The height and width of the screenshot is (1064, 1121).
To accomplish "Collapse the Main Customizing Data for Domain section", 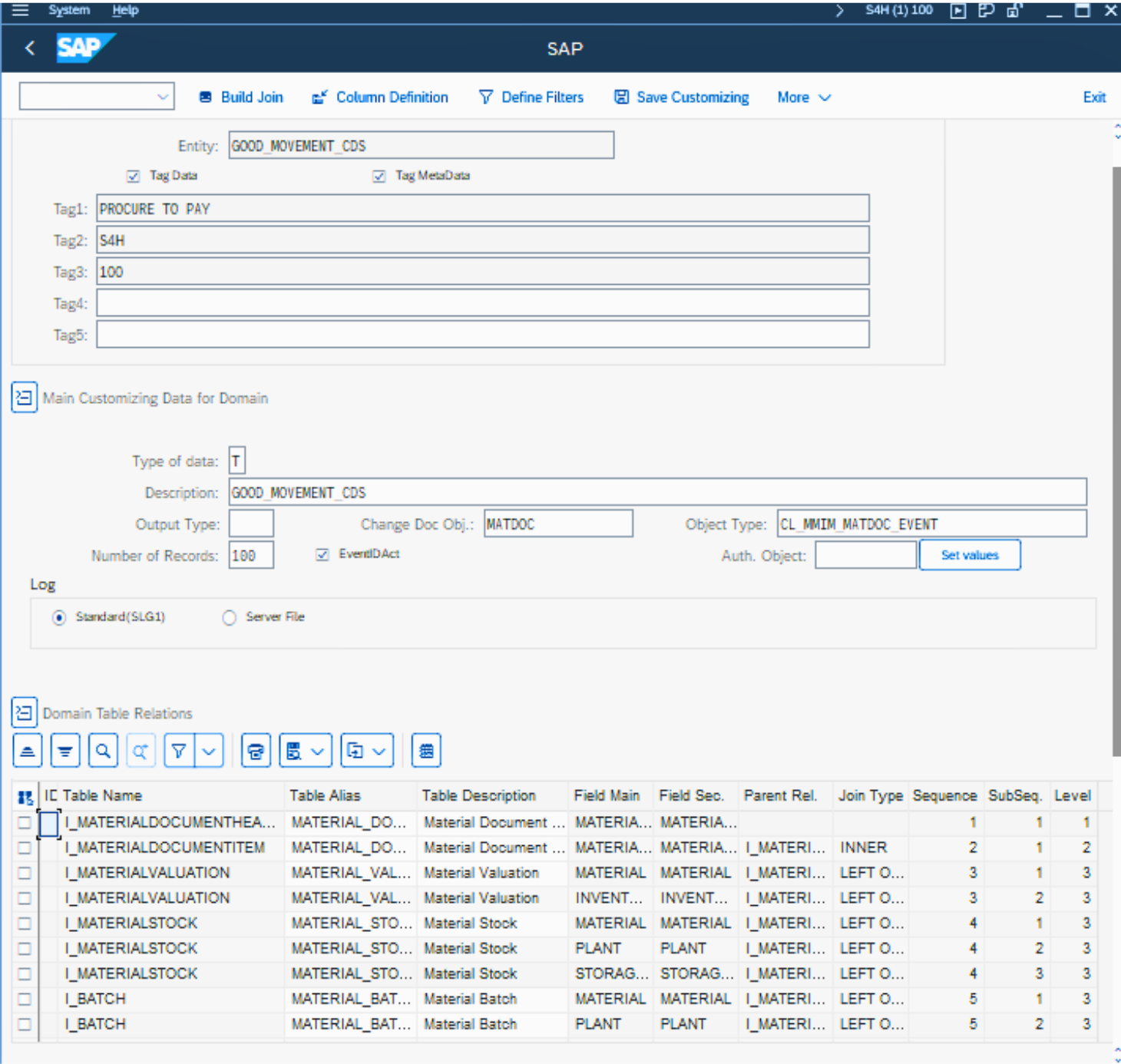I will (24, 398).
